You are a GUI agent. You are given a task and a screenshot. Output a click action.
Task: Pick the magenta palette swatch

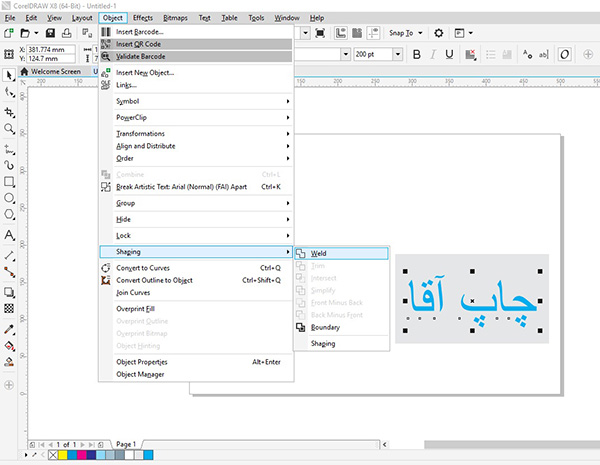(82, 455)
